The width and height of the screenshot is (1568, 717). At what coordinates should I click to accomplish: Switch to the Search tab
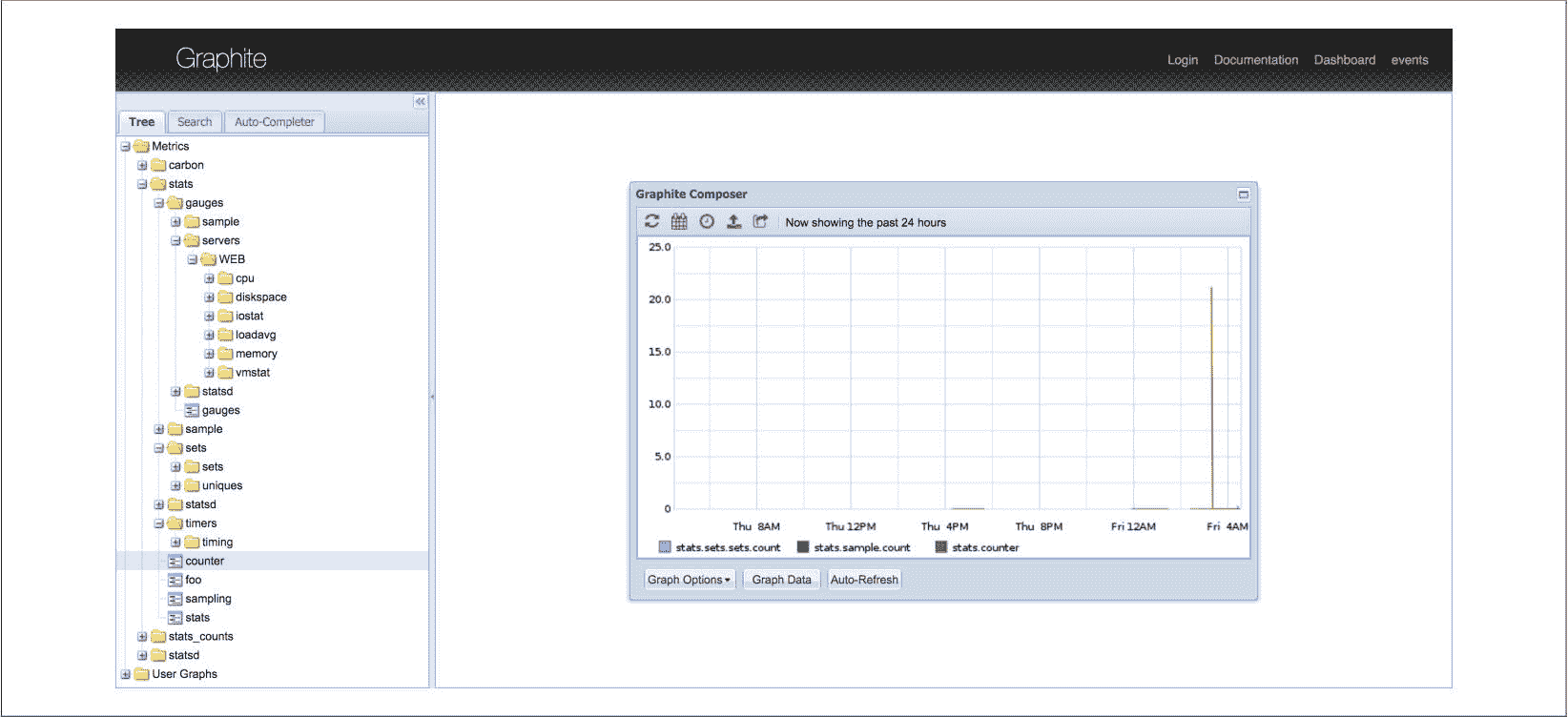(195, 122)
